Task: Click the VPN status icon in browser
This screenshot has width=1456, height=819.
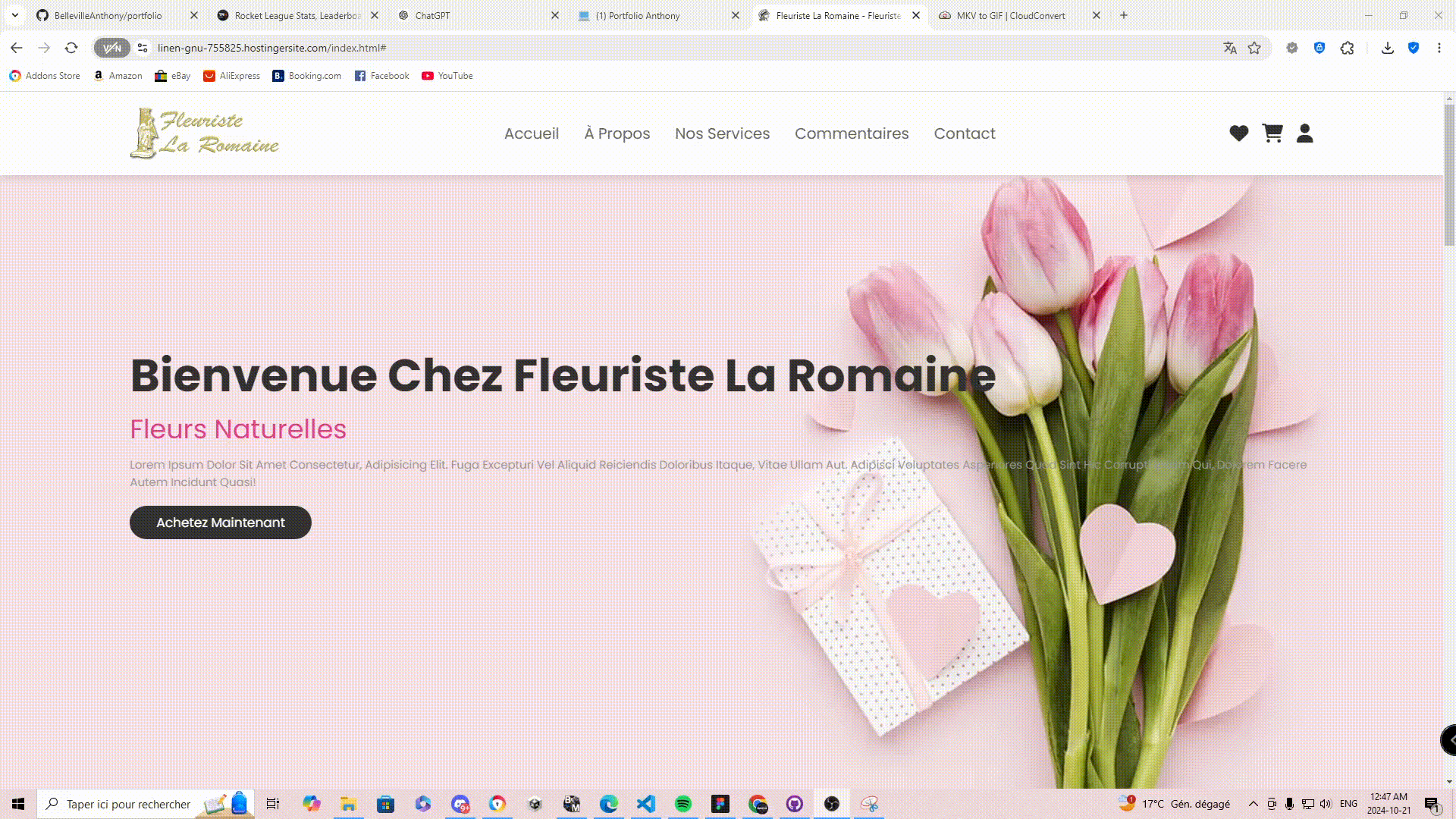Action: pyautogui.click(x=111, y=48)
